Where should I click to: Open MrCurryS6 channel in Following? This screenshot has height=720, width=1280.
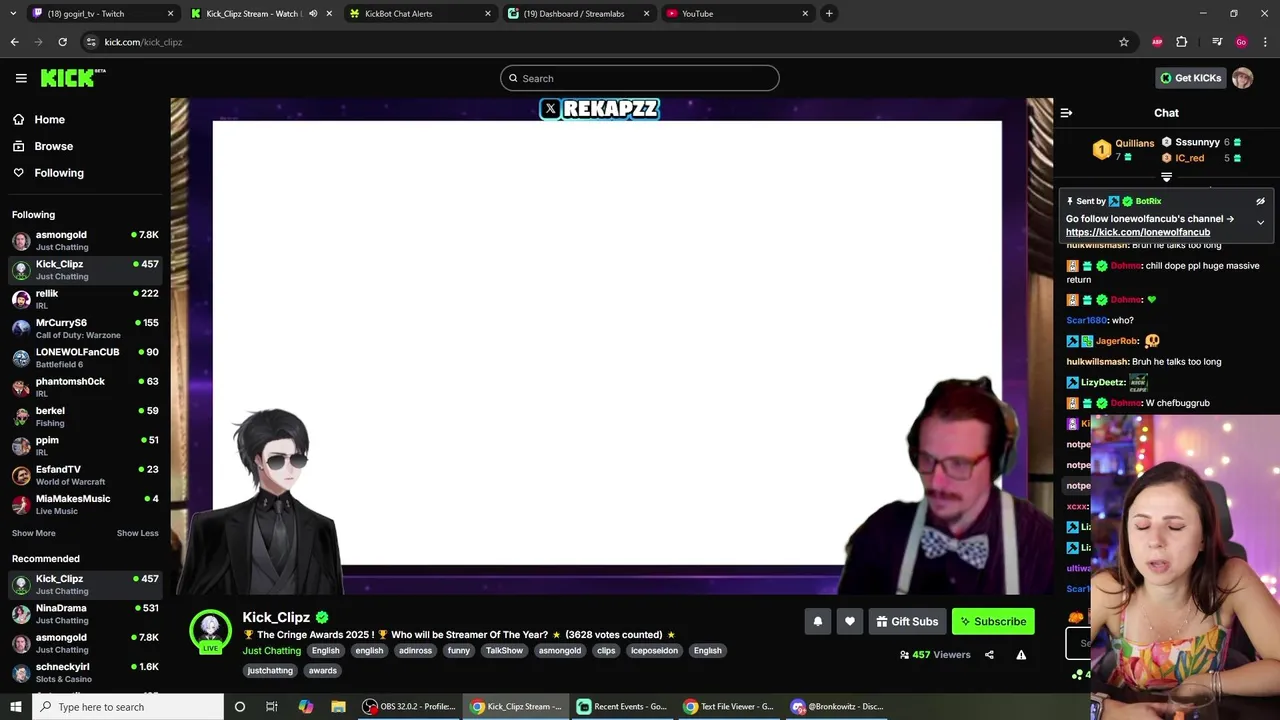(x=85, y=328)
